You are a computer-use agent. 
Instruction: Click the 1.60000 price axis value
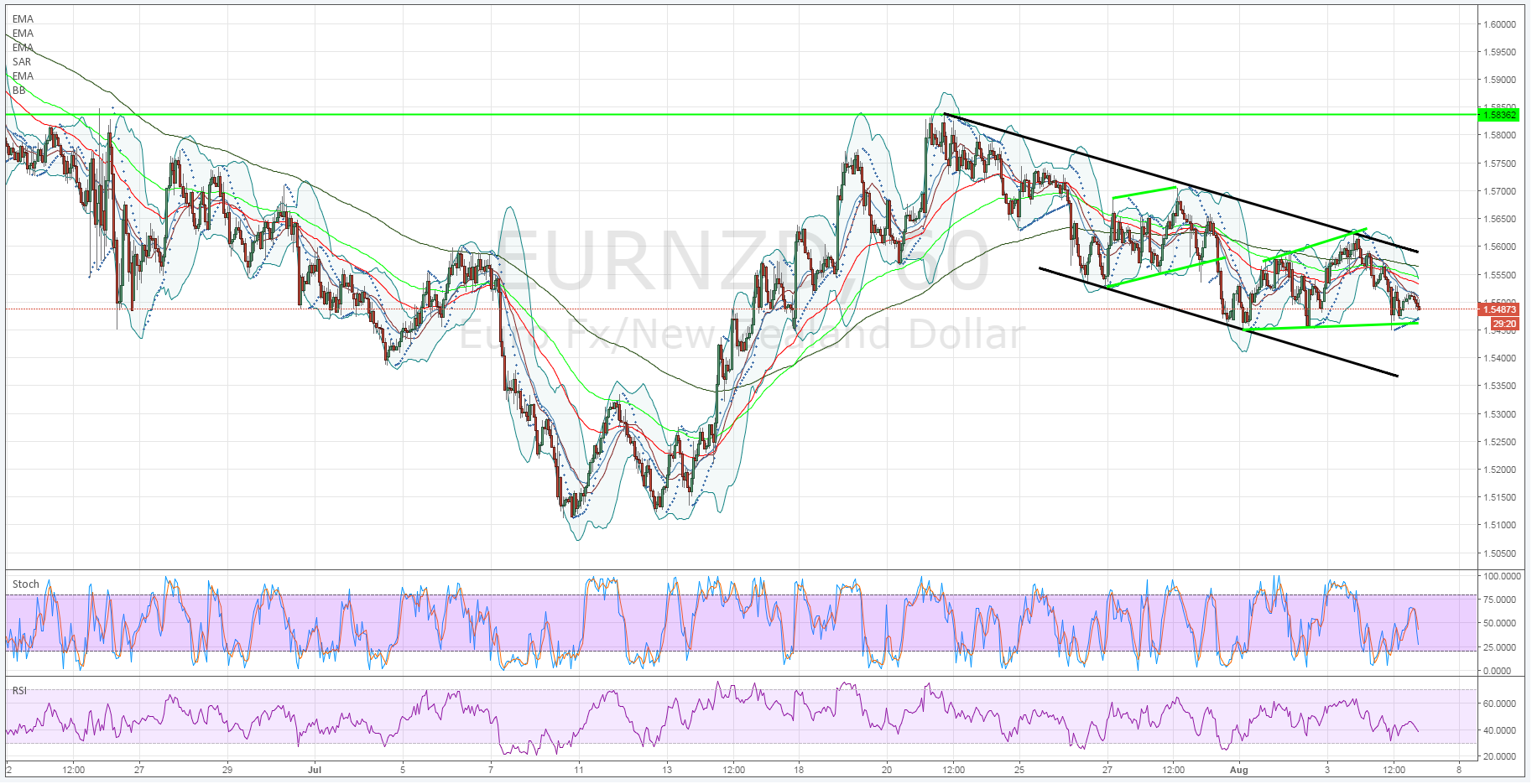(x=1500, y=24)
